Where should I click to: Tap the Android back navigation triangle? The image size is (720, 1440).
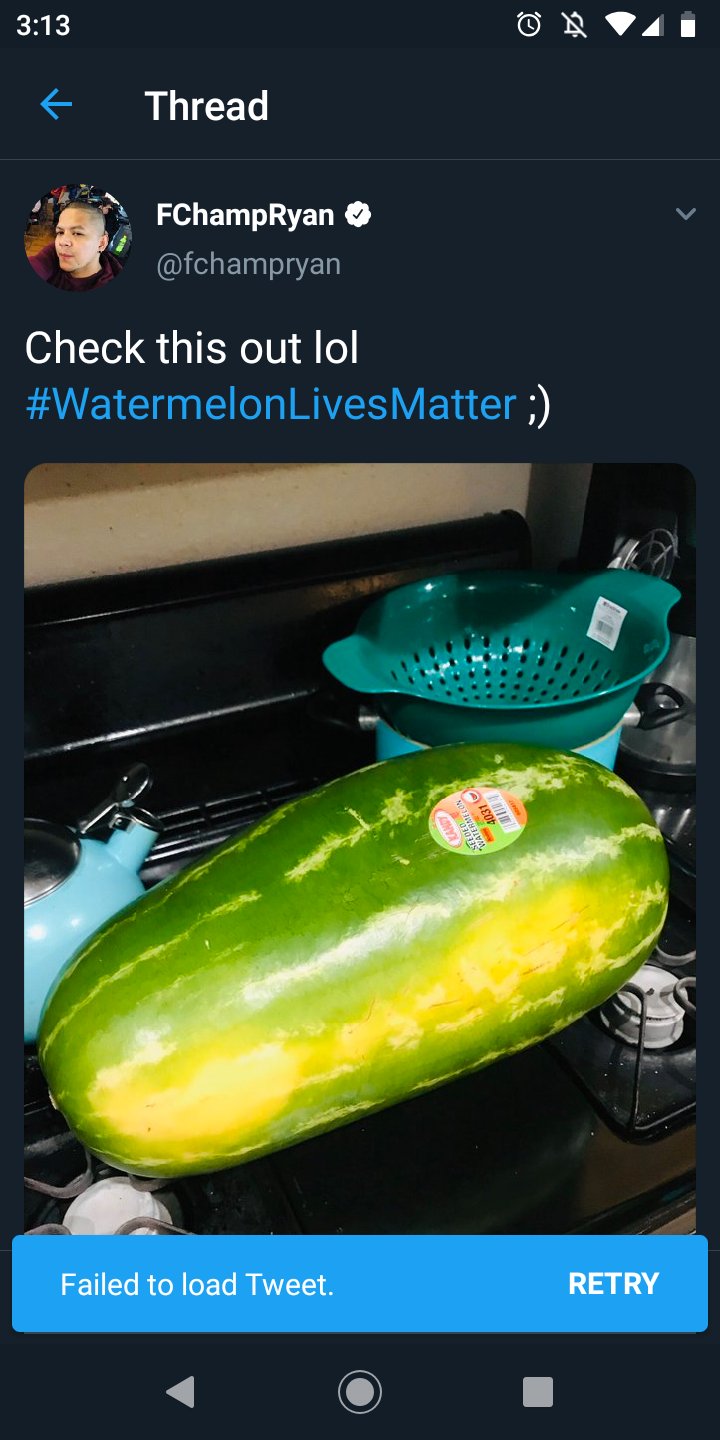point(180,1391)
